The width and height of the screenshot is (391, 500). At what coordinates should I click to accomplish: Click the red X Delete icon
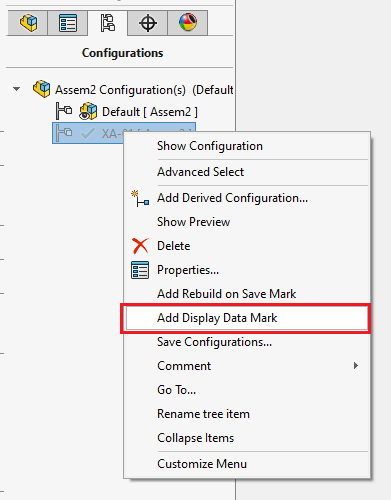coord(140,246)
